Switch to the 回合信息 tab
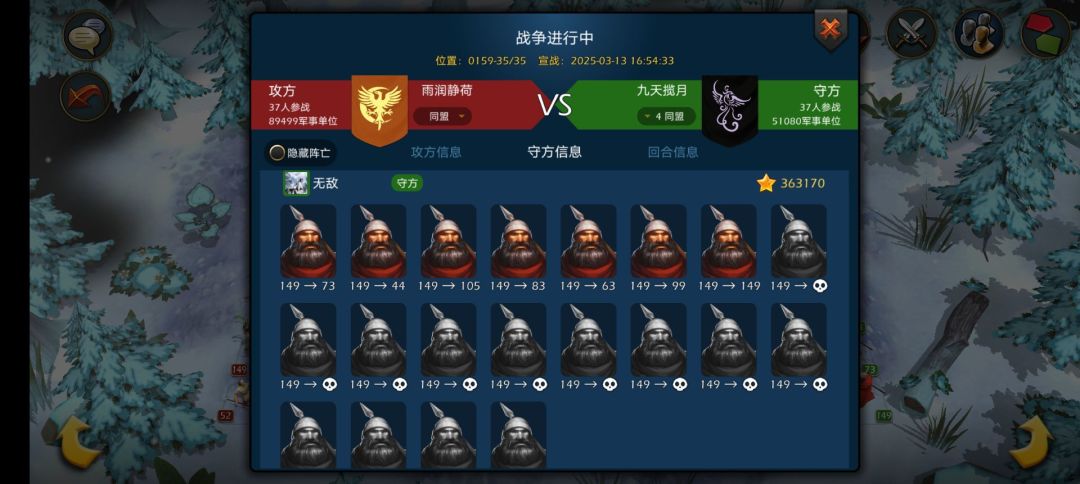Viewport: 1080px width, 484px height. click(x=673, y=152)
